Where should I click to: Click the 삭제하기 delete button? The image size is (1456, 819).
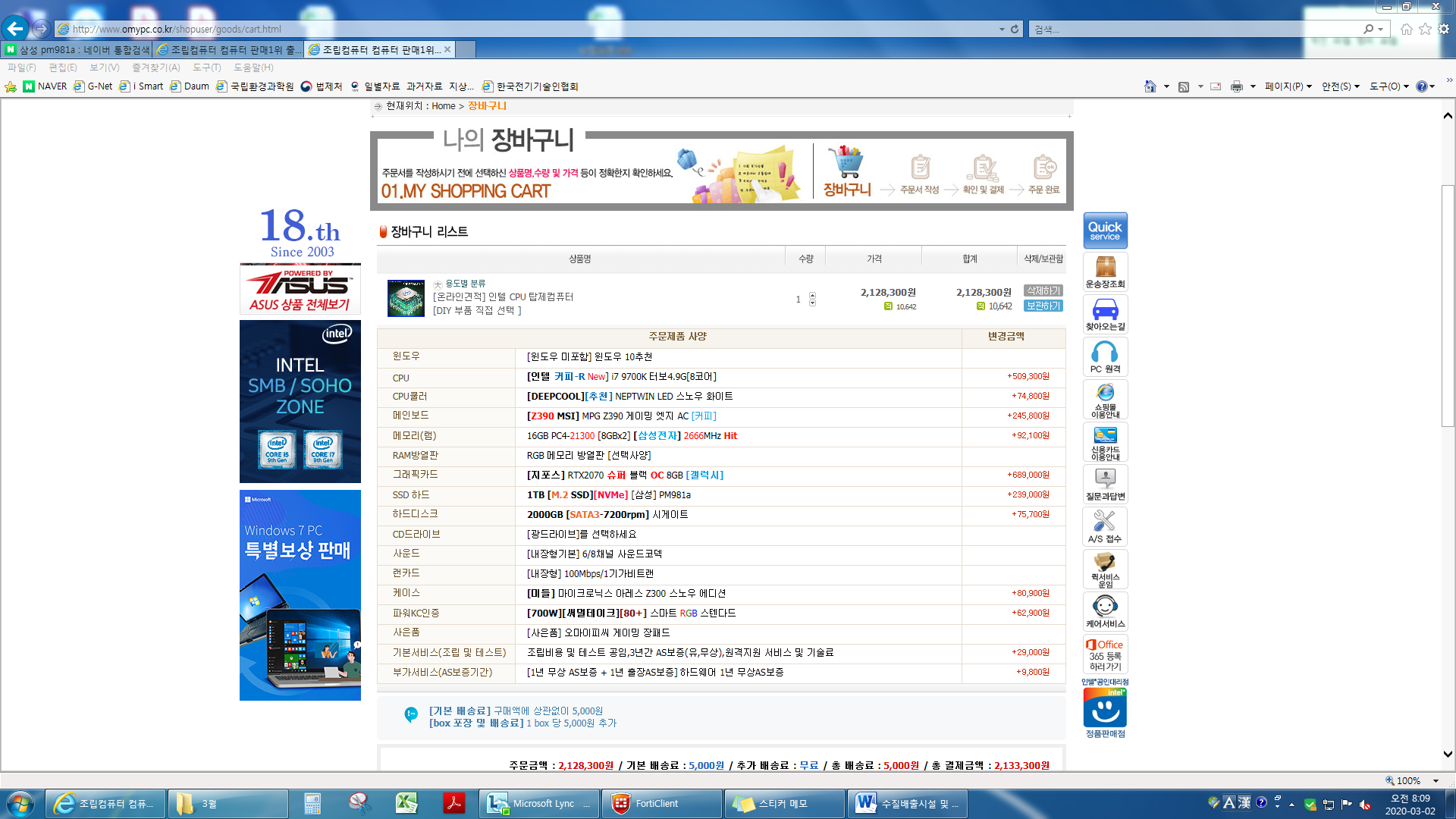click(1043, 291)
